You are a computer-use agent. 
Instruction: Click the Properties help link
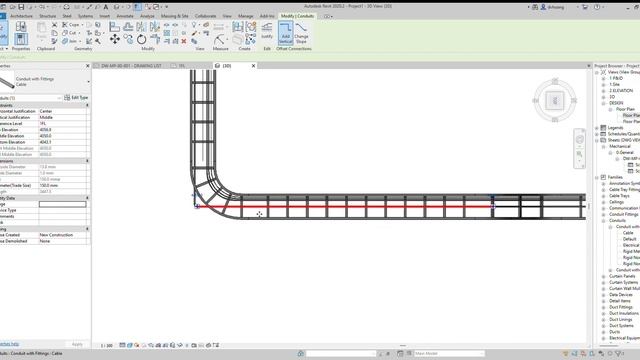pos(9,344)
